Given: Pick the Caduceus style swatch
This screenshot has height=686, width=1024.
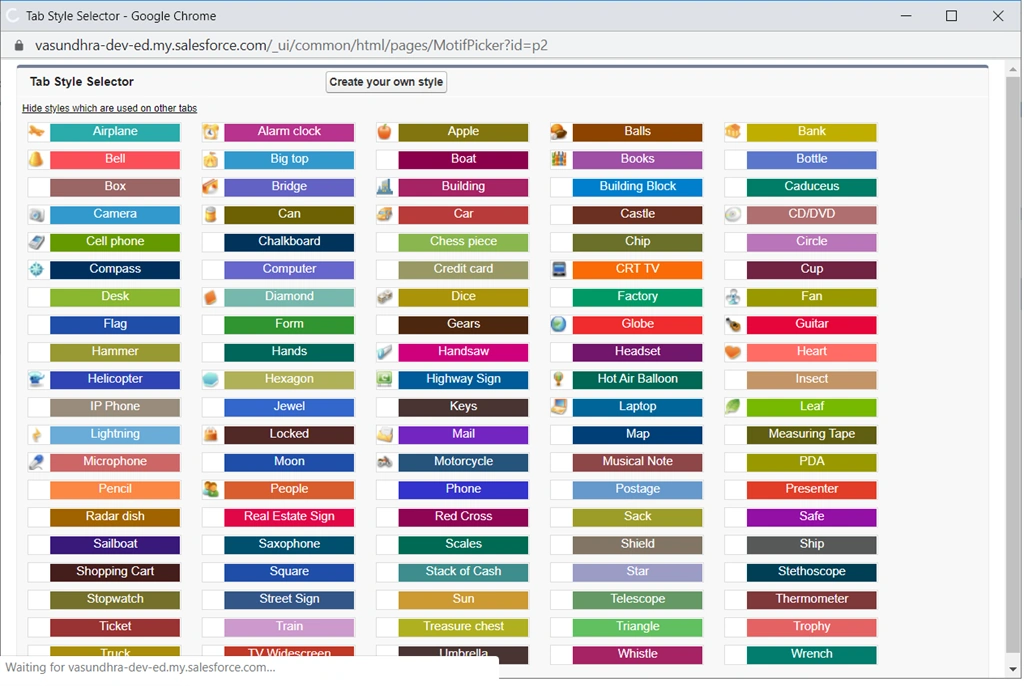Looking at the screenshot, I should (812, 187).
